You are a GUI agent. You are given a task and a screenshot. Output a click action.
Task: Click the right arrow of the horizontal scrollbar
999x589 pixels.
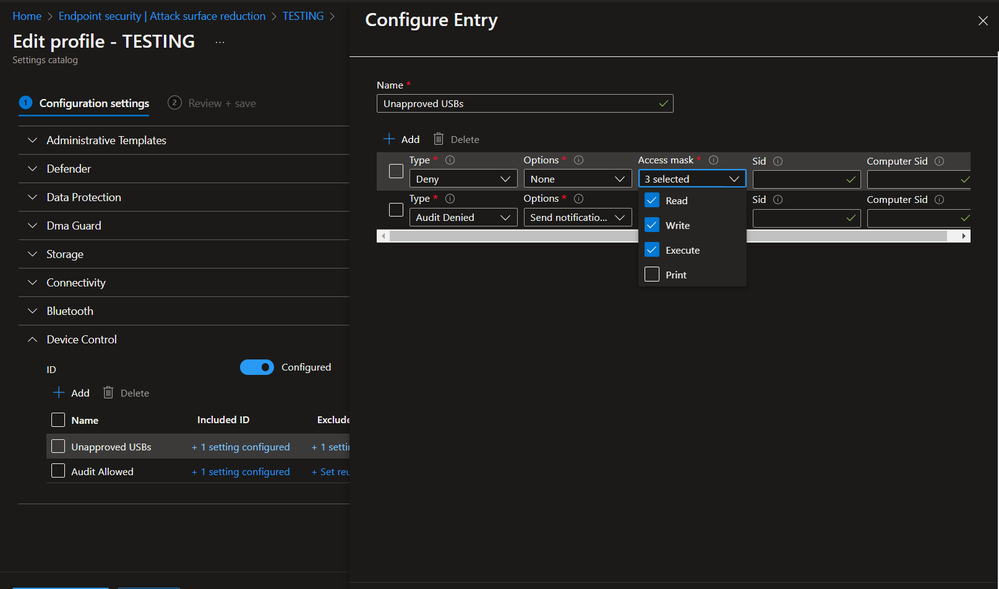tap(964, 236)
